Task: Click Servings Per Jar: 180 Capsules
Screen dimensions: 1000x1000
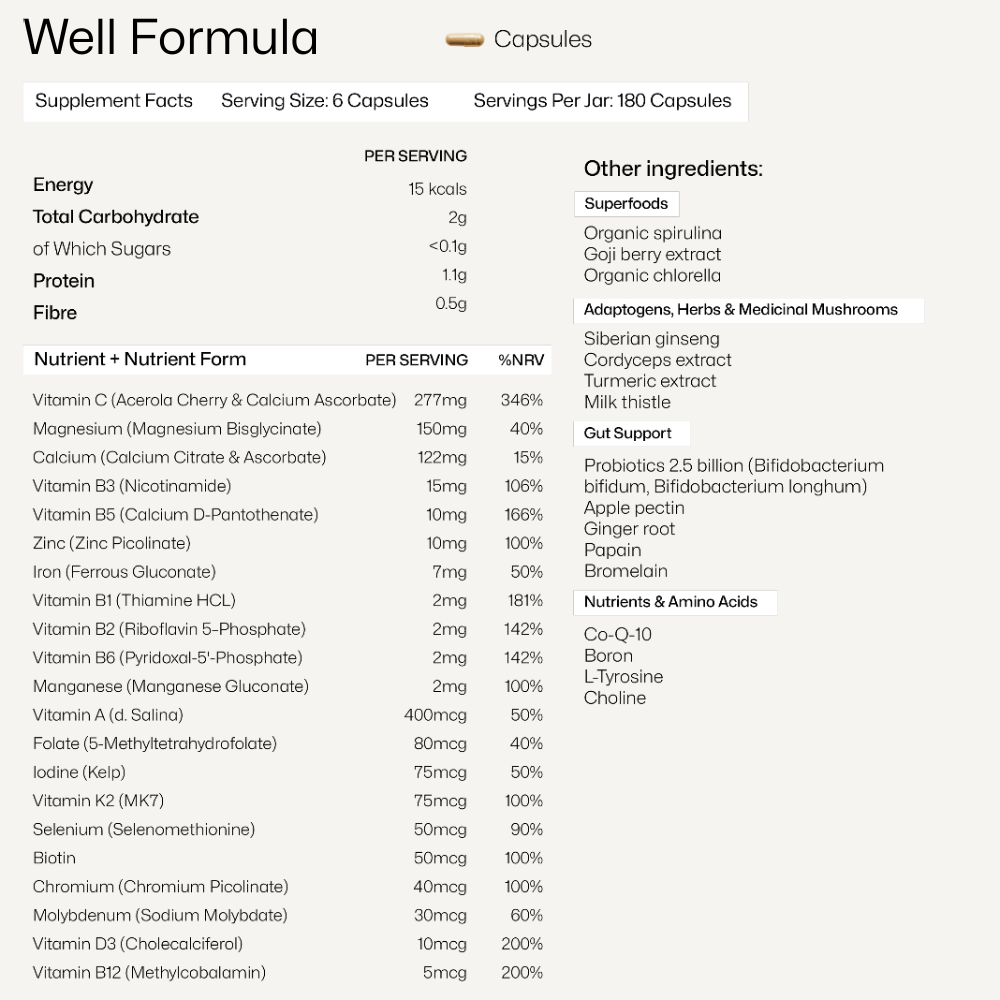Action: click(602, 101)
